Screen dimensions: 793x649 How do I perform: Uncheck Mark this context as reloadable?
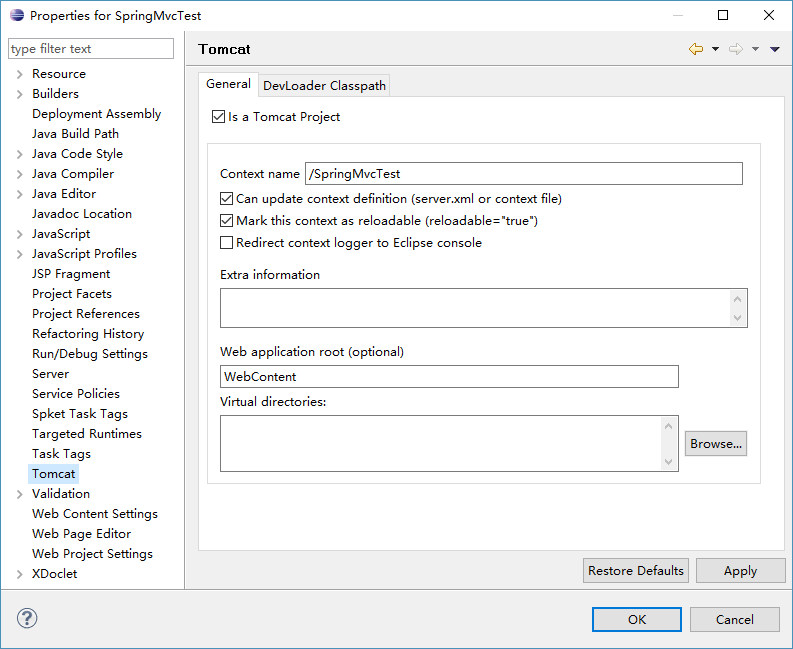[227, 221]
